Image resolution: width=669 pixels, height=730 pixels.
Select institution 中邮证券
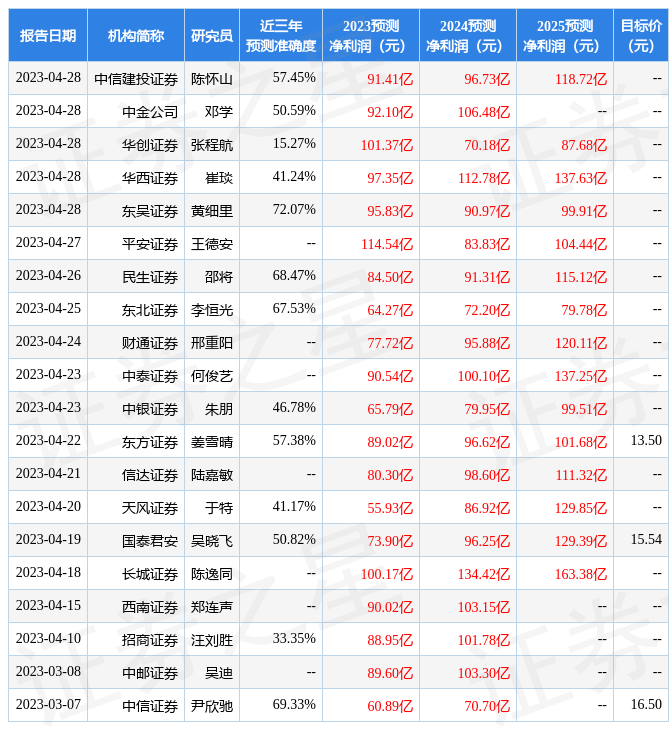coord(150,673)
